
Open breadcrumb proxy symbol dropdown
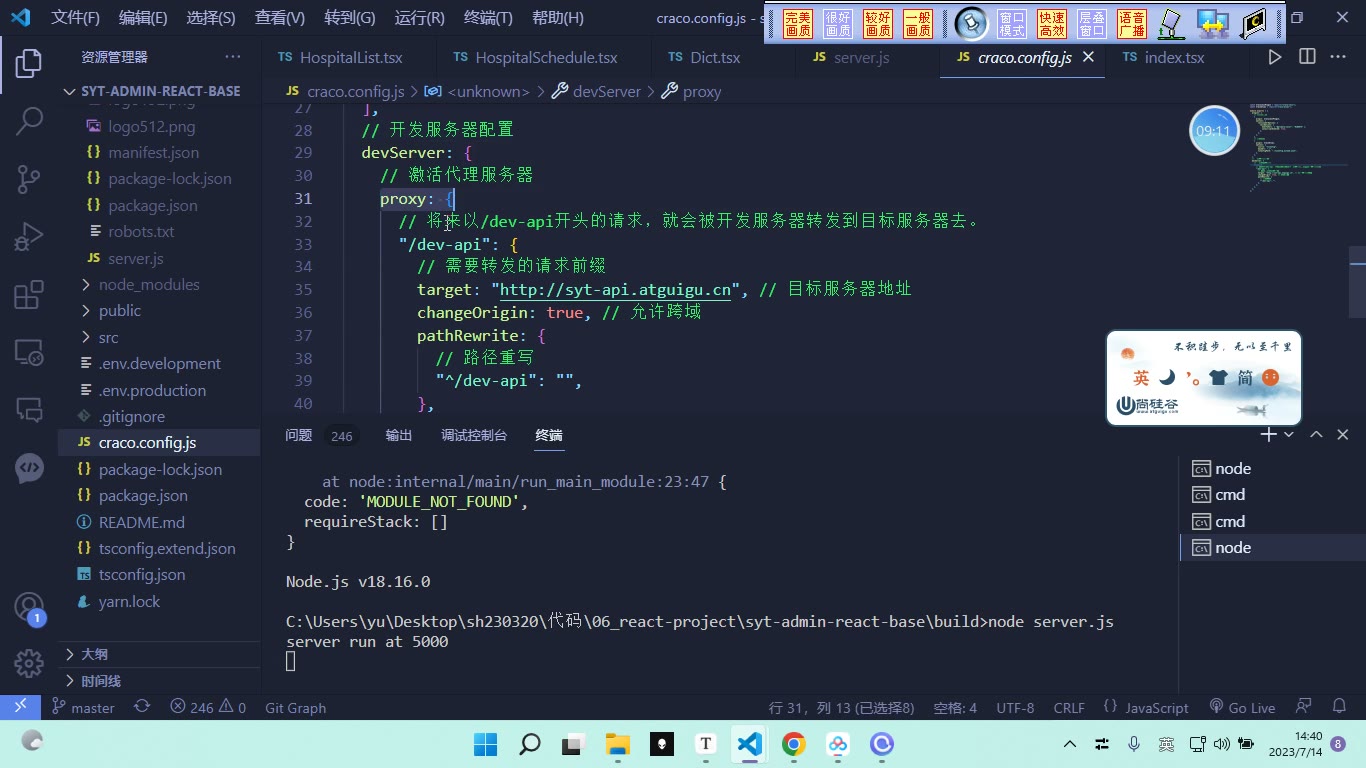691,91
